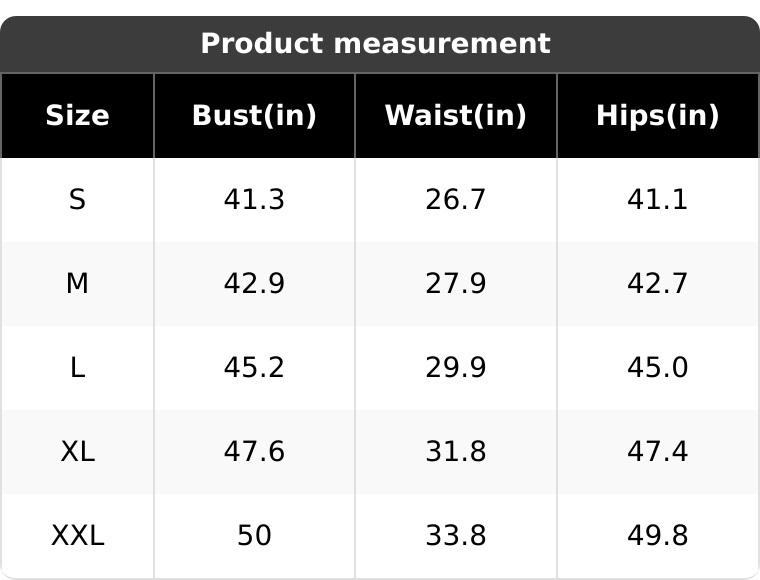This screenshot has height=580, width=760.
Task: Click waist value 33.8
Action: coord(455,536)
